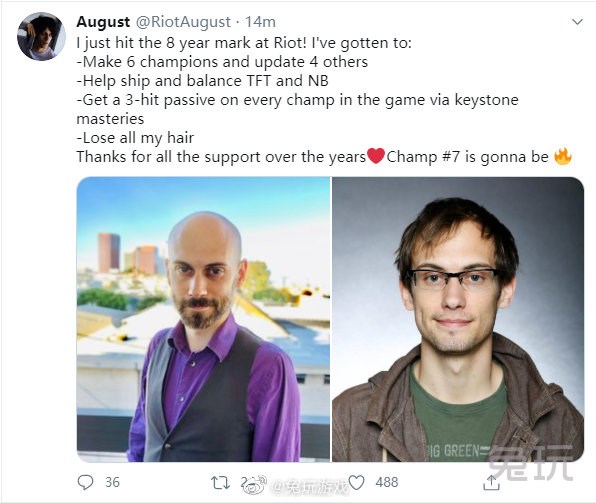Open the bald man photo

(203, 319)
